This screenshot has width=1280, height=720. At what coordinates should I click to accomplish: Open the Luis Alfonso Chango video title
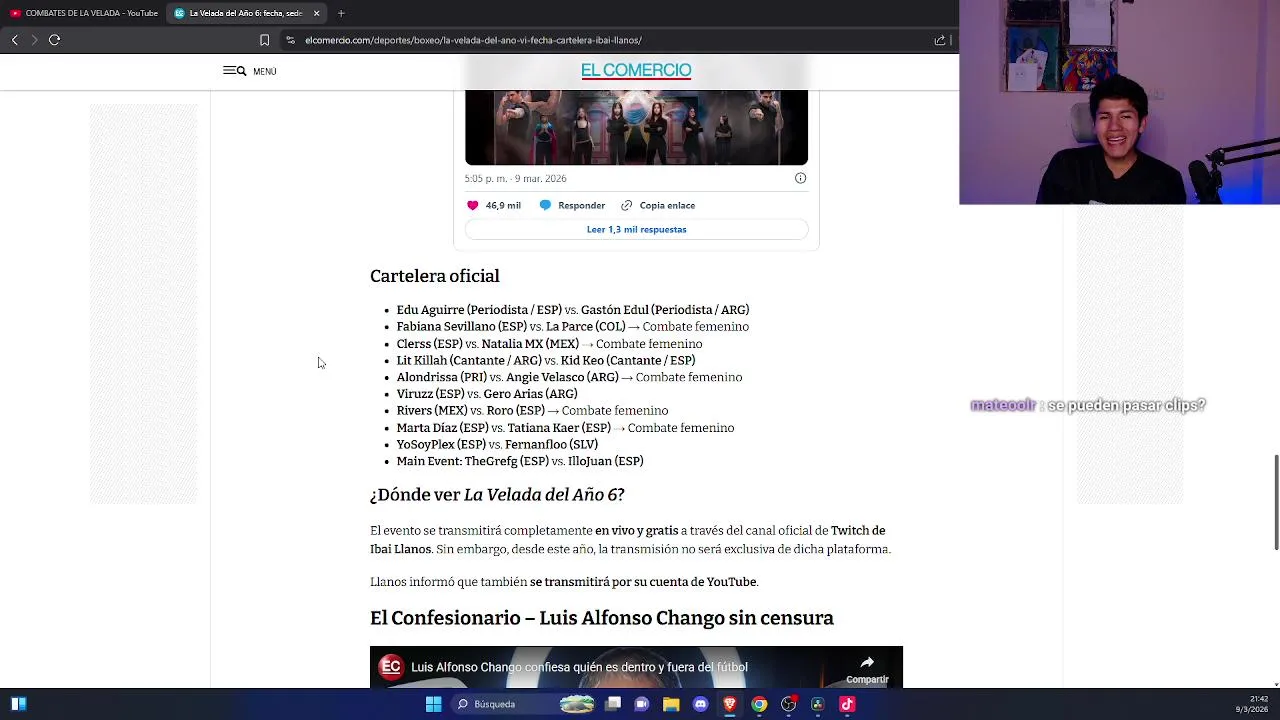tap(579, 667)
